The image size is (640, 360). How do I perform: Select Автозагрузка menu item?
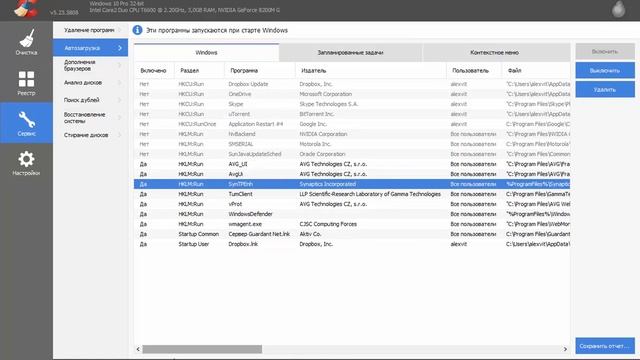91,48
